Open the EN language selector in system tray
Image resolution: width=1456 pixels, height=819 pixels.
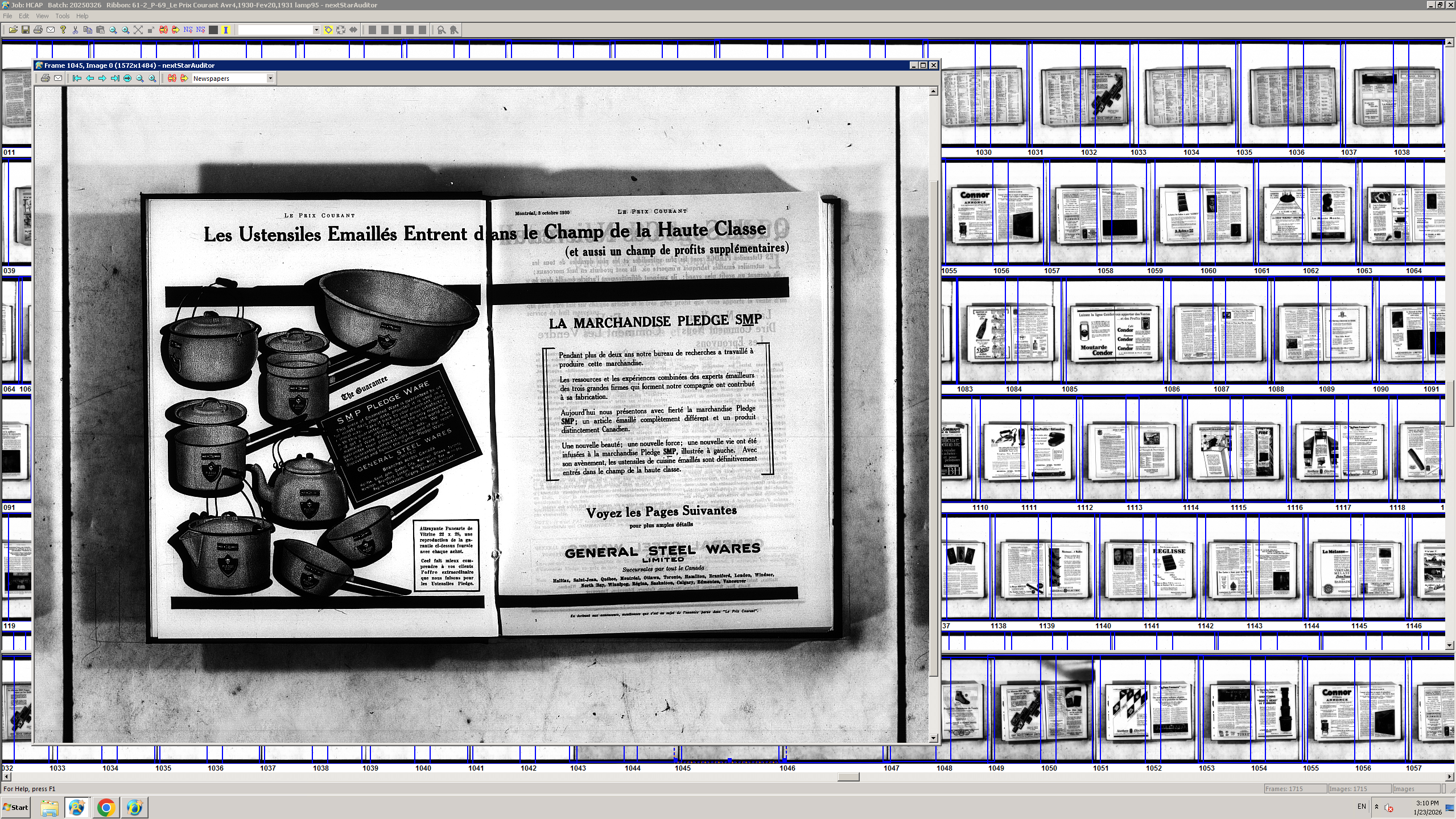(x=1361, y=806)
